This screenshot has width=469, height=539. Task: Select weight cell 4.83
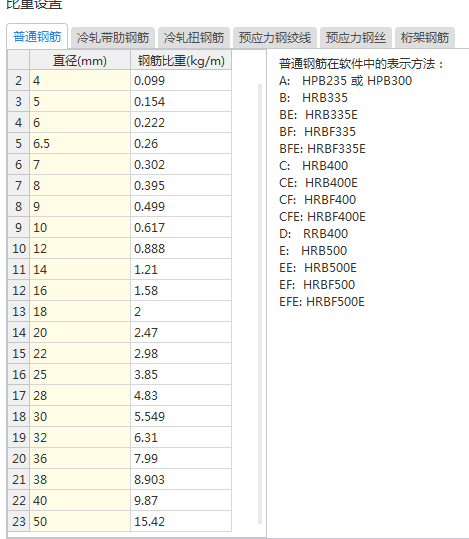point(181,395)
